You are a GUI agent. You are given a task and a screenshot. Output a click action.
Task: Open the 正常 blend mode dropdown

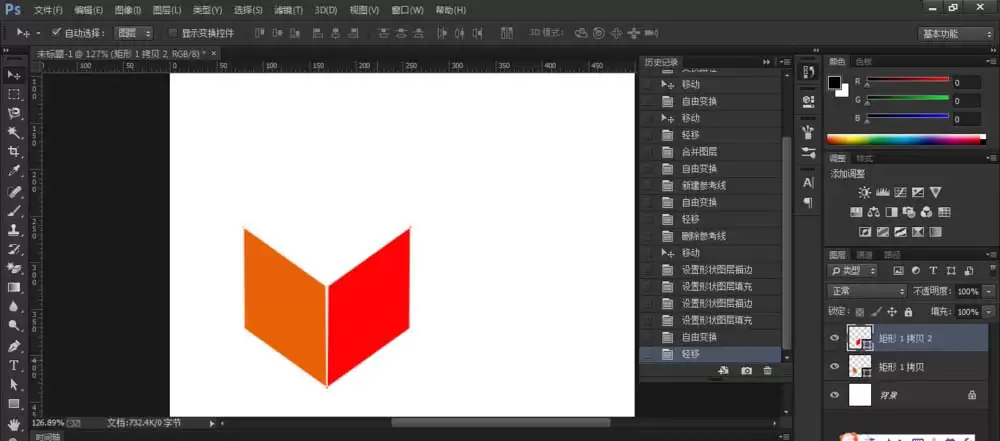867,291
